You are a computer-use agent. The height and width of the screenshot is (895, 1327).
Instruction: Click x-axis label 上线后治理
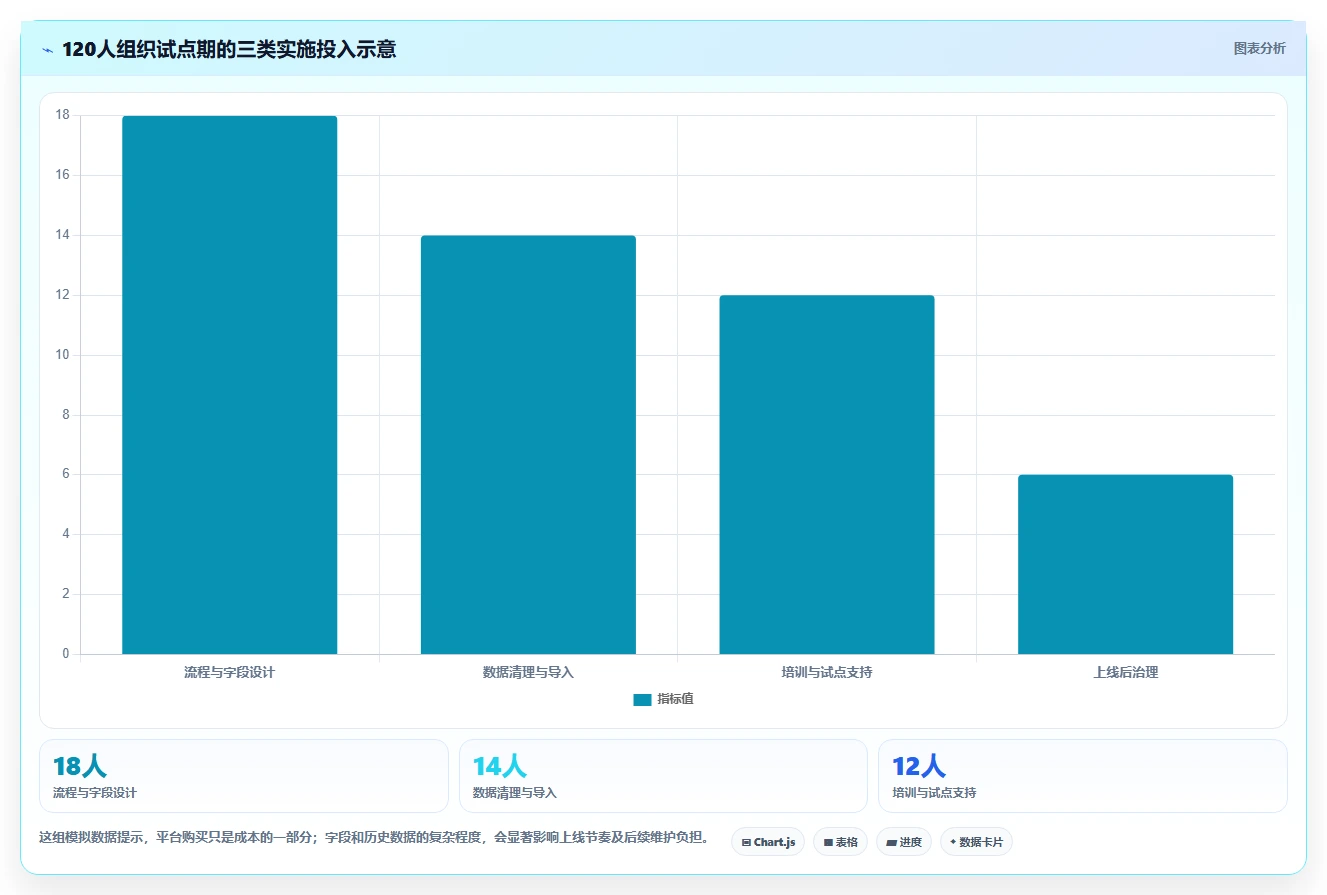pos(1126,672)
